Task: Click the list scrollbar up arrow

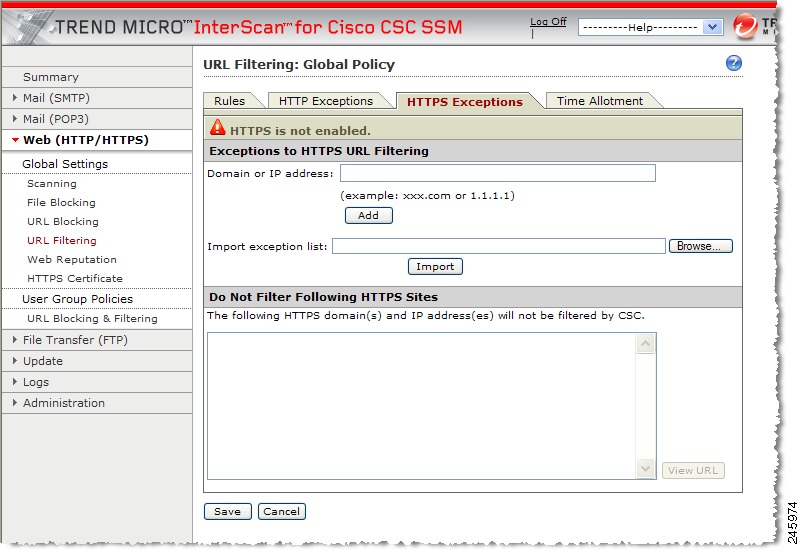Action: coord(645,343)
